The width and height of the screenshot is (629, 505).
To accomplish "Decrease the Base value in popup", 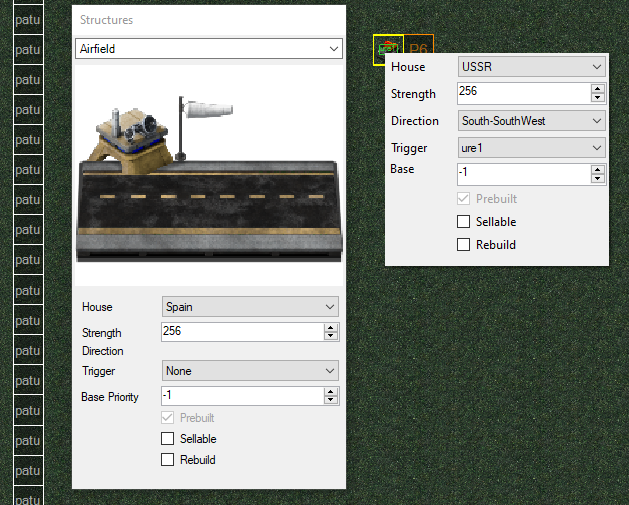I will [598, 178].
